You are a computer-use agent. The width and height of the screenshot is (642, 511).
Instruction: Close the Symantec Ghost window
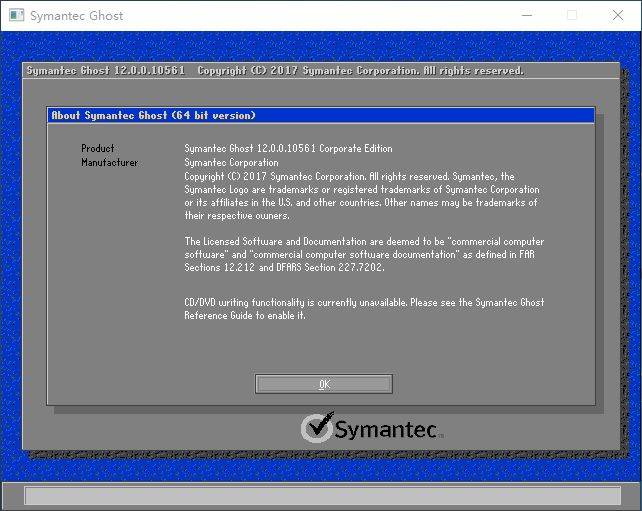618,15
